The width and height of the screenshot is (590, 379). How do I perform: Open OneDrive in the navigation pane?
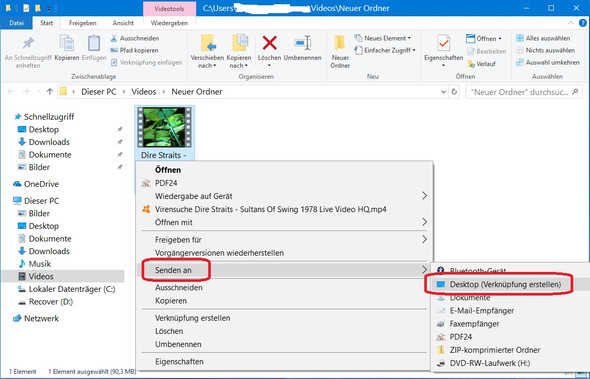click(36, 184)
